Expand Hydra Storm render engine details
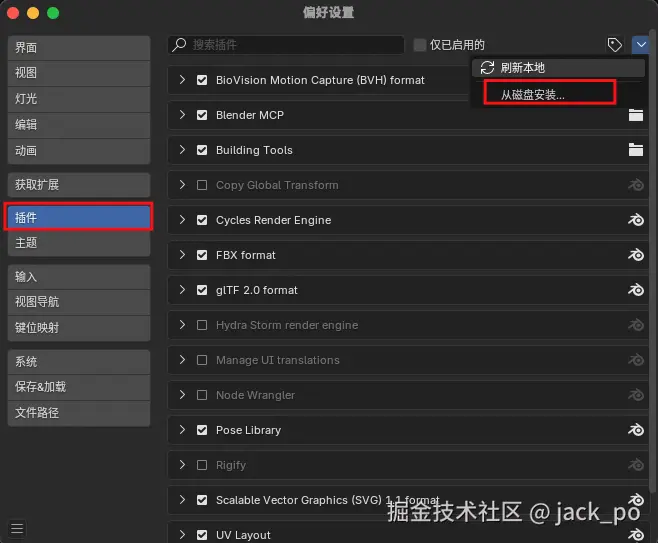The height and width of the screenshot is (543, 658). point(182,324)
